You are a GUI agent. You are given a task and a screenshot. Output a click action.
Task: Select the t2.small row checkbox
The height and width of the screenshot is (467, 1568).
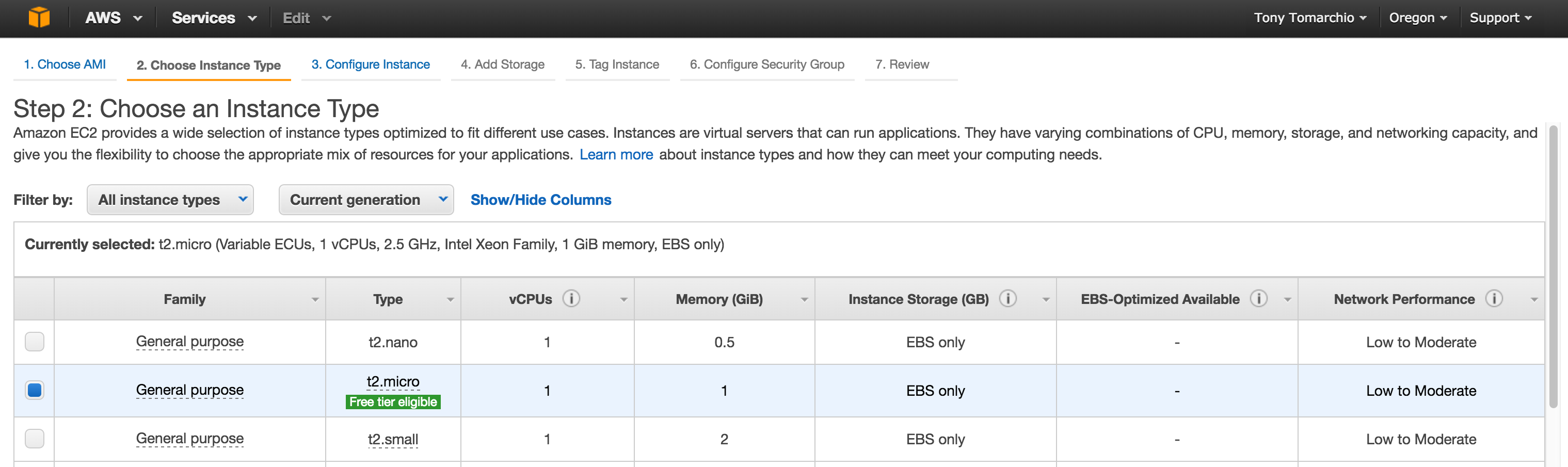pyautogui.click(x=35, y=439)
